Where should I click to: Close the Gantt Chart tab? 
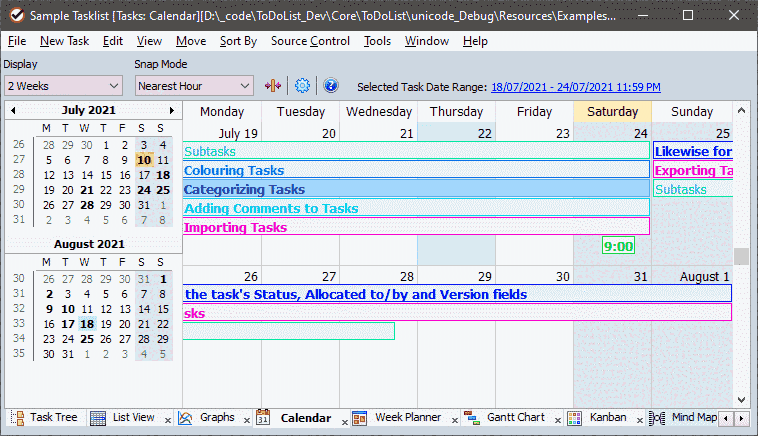pos(557,421)
